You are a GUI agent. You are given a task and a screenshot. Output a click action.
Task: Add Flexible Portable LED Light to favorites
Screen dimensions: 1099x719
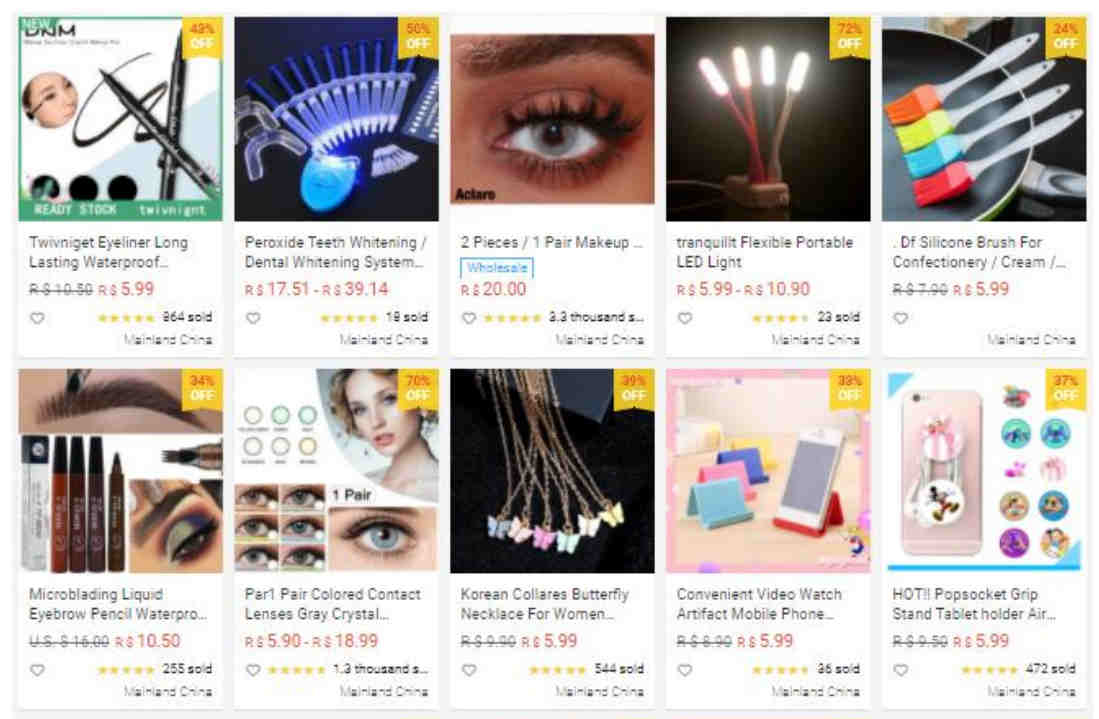pyautogui.click(x=685, y=318)
